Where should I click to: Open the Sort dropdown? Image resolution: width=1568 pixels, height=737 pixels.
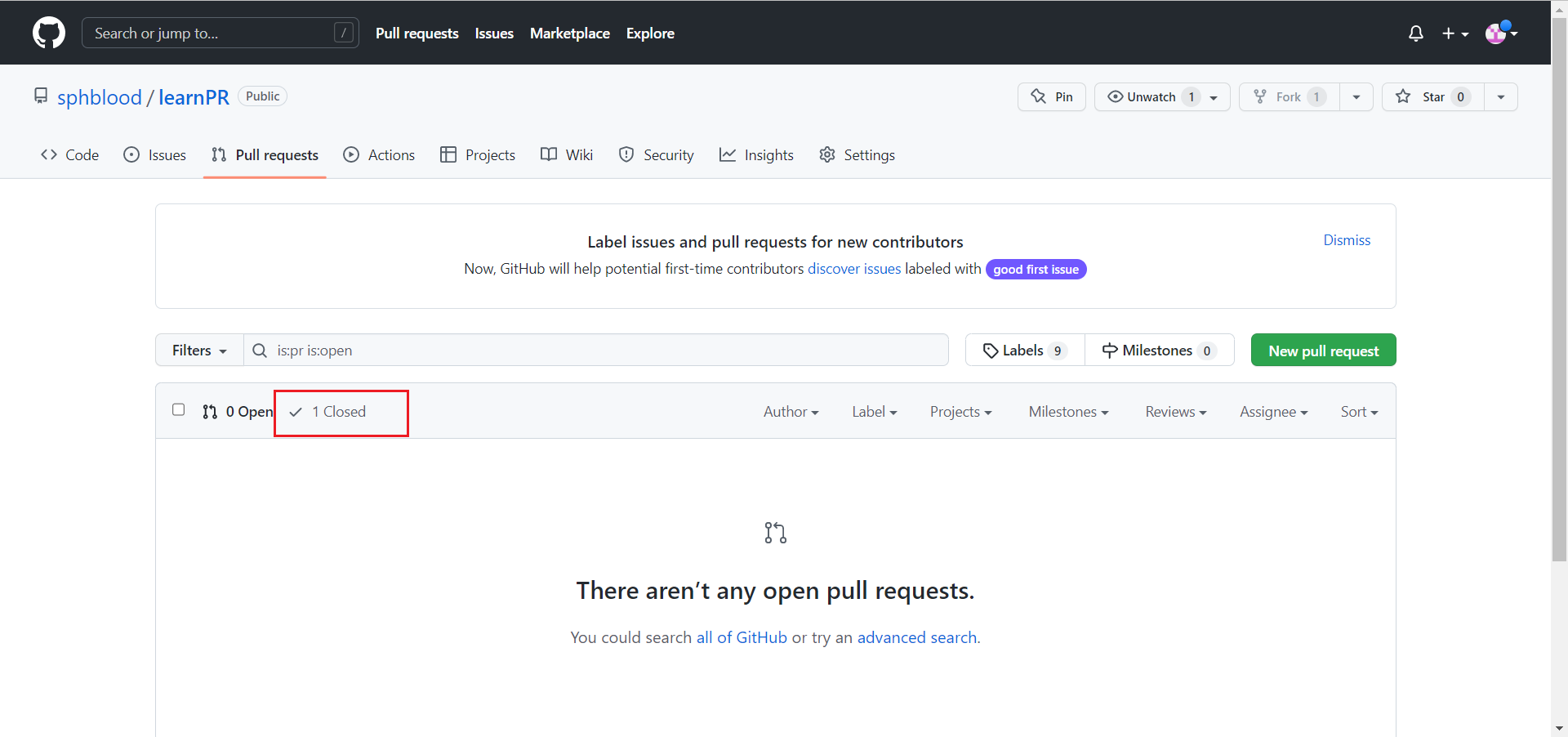[1359, 412]
